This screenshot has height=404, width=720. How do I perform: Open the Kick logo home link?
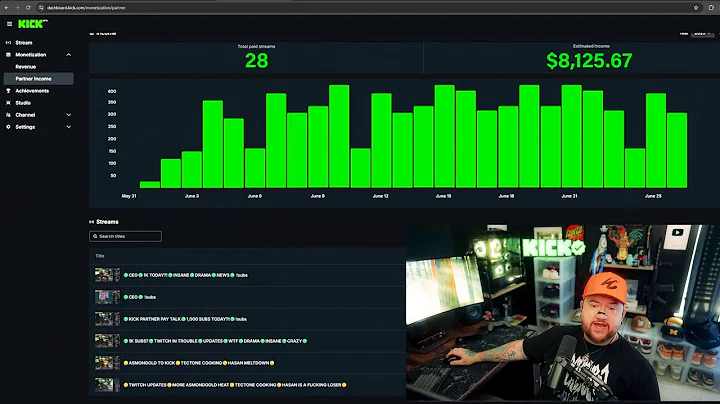click(x=32, y=24)
